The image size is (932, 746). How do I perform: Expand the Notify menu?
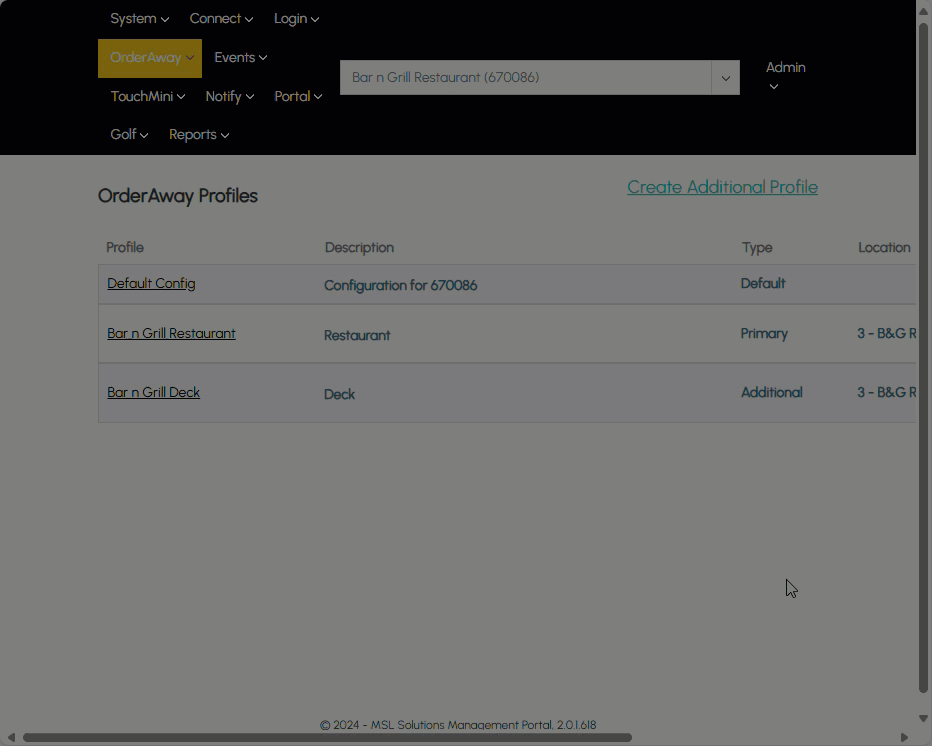pos(229,97)
